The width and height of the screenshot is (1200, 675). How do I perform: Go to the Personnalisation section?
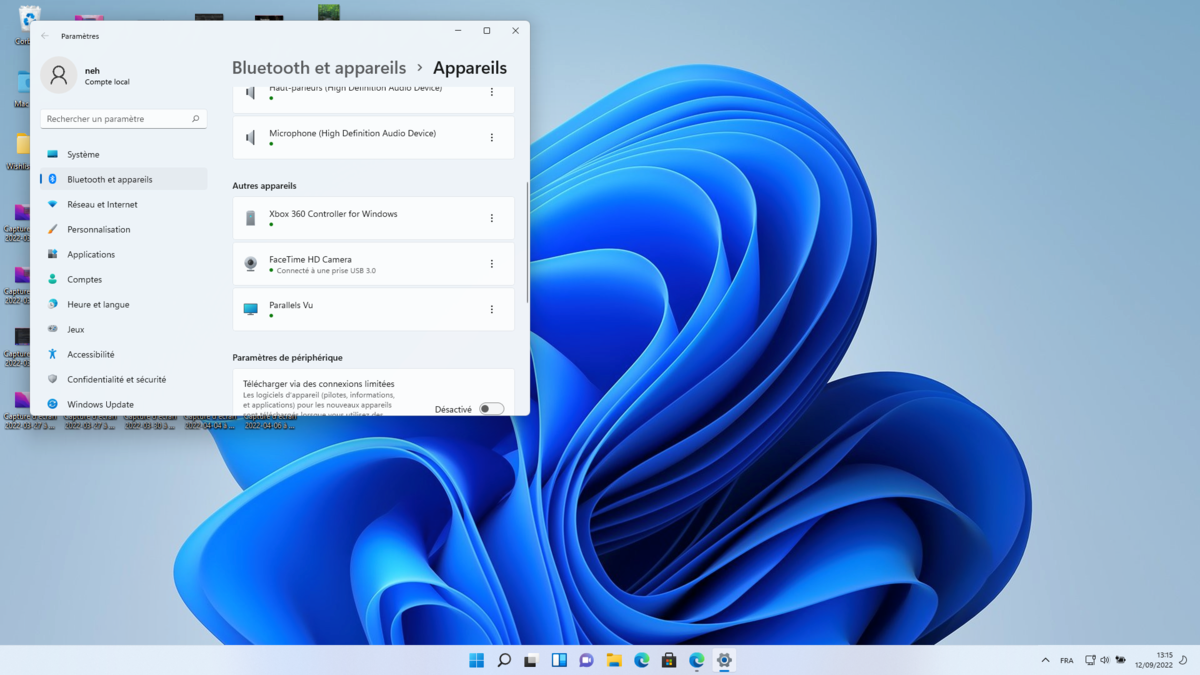pos(124,229)
